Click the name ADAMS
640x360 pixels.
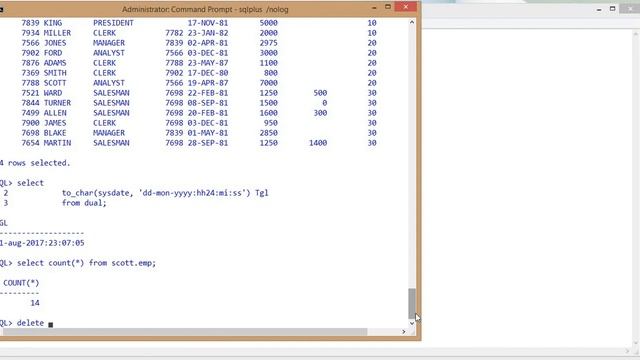point(55,63)
